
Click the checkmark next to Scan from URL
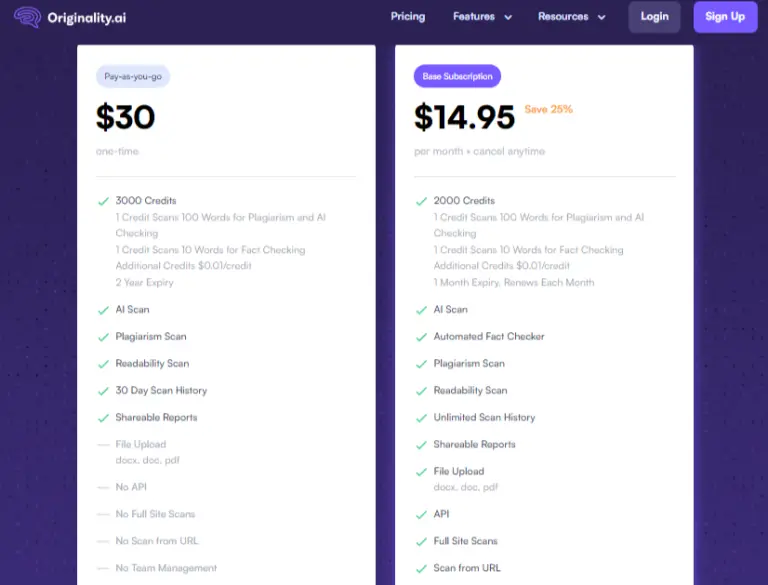tap(421, 568)
